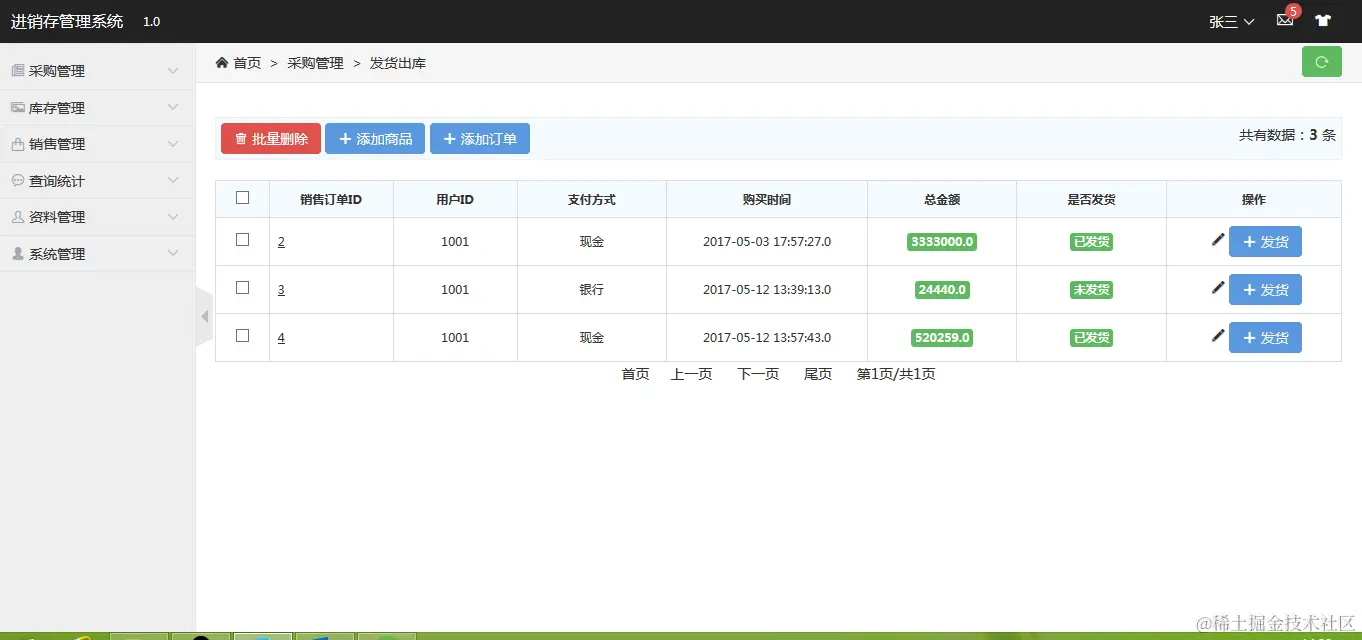Click edit pencil icon for order 3

1217,287
